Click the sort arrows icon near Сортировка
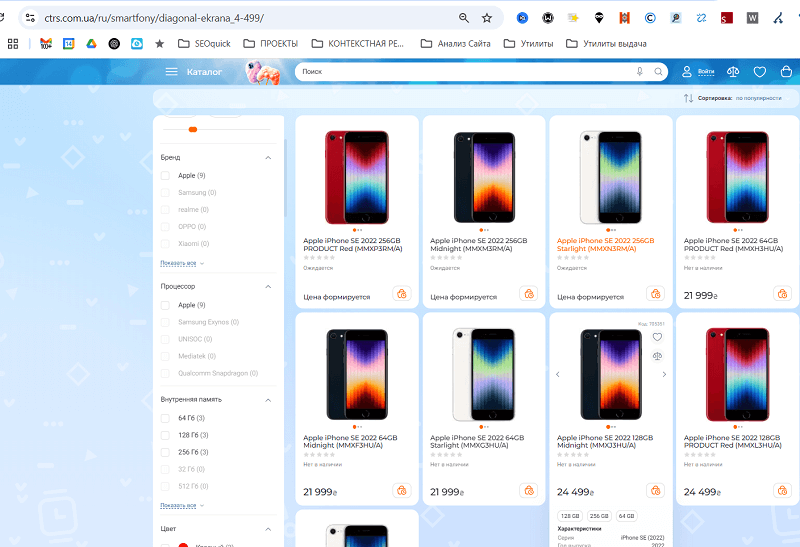800x547 pixels. (x=688, y=98)
